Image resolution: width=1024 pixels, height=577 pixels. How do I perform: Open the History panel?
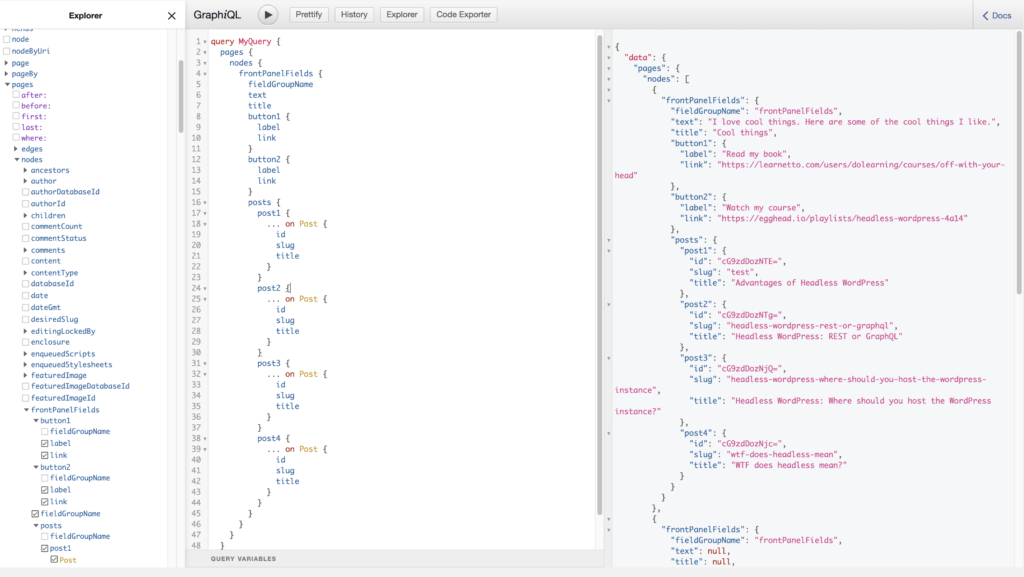(x=354, y=14)
